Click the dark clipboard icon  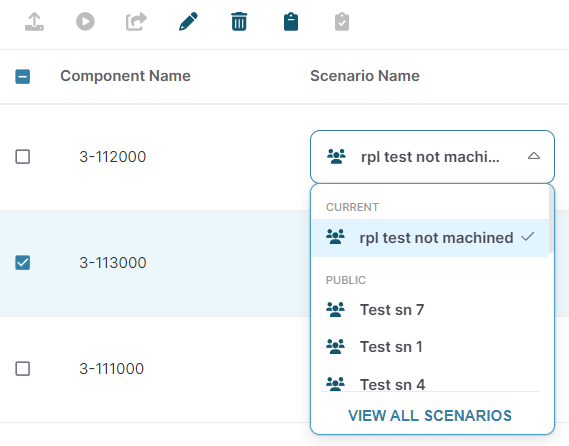(x=291, y=22)
